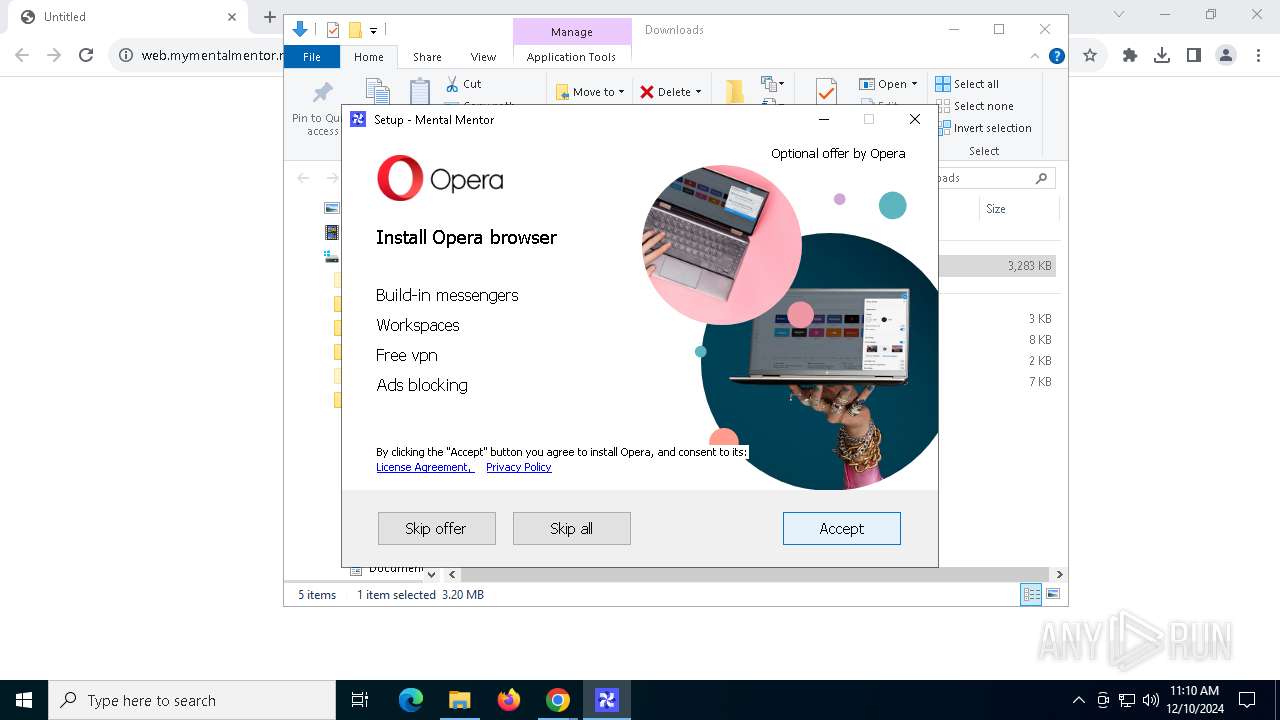The height and width of the screenshot is (720, 1280).
Task: Open Windows Start menu
Action: pos(24,700)
